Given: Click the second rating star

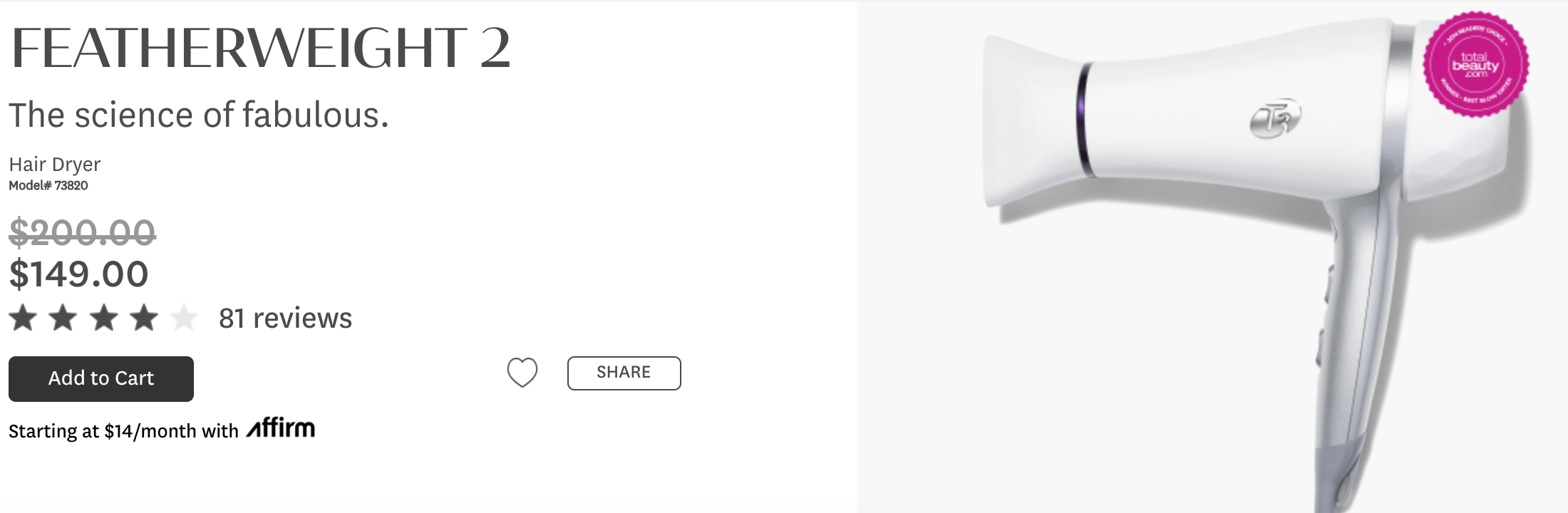Looking at the screenshot, I should [63, 318].
